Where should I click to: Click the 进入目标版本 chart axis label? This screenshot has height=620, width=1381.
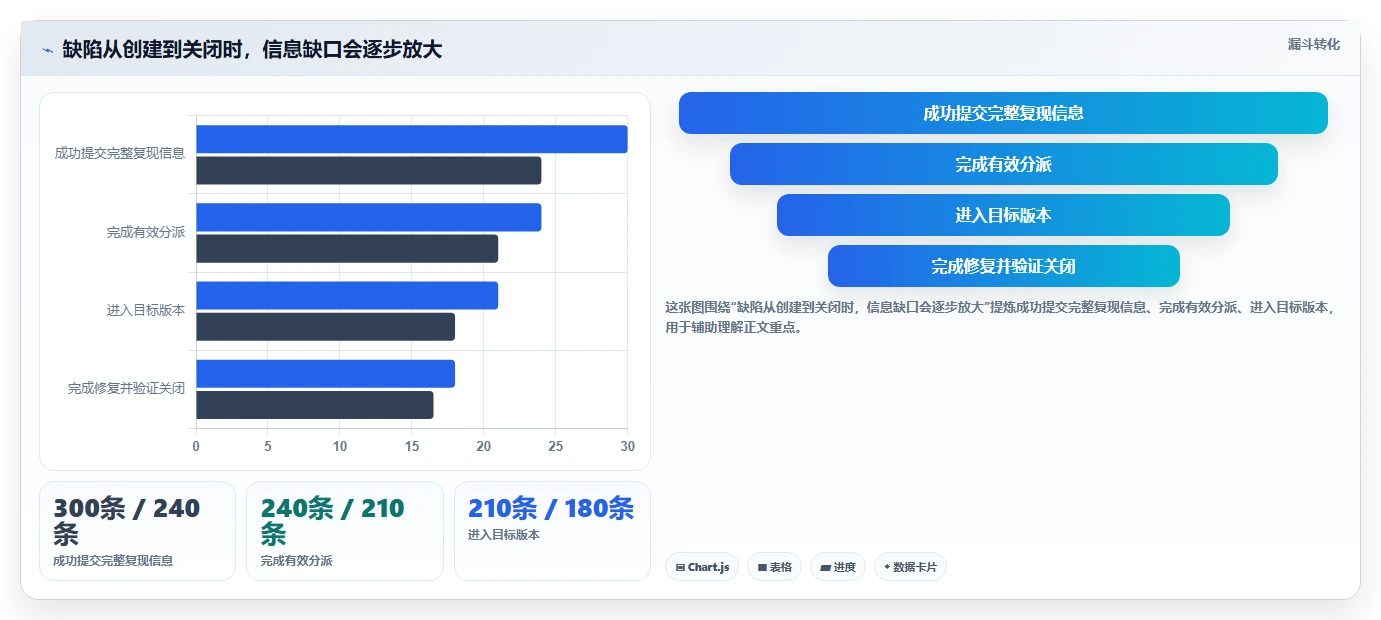click(146, 310)
